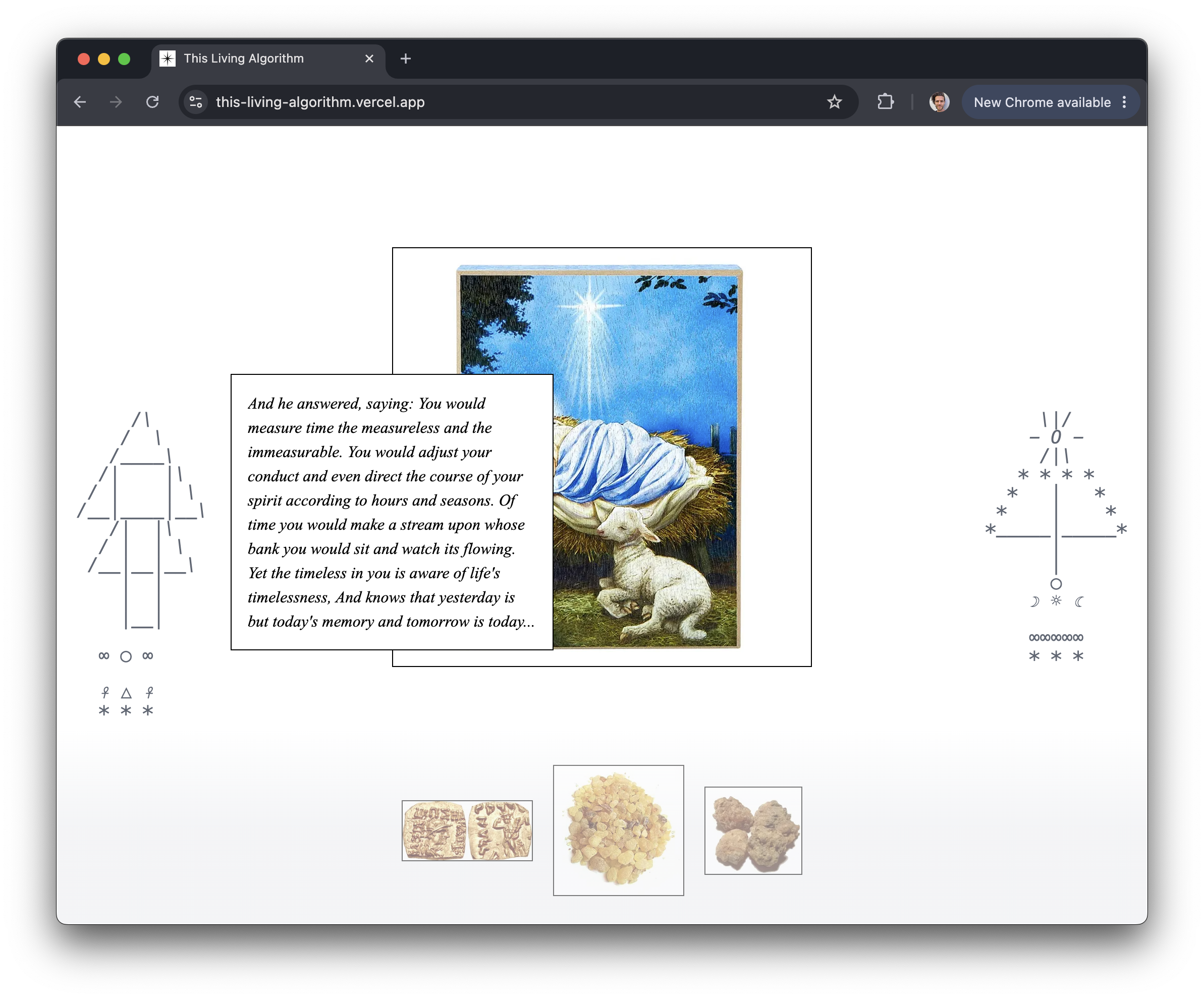Minimize window with yellow traffic light button
This screenshot has width=1204, height=999.
point(104,59)
